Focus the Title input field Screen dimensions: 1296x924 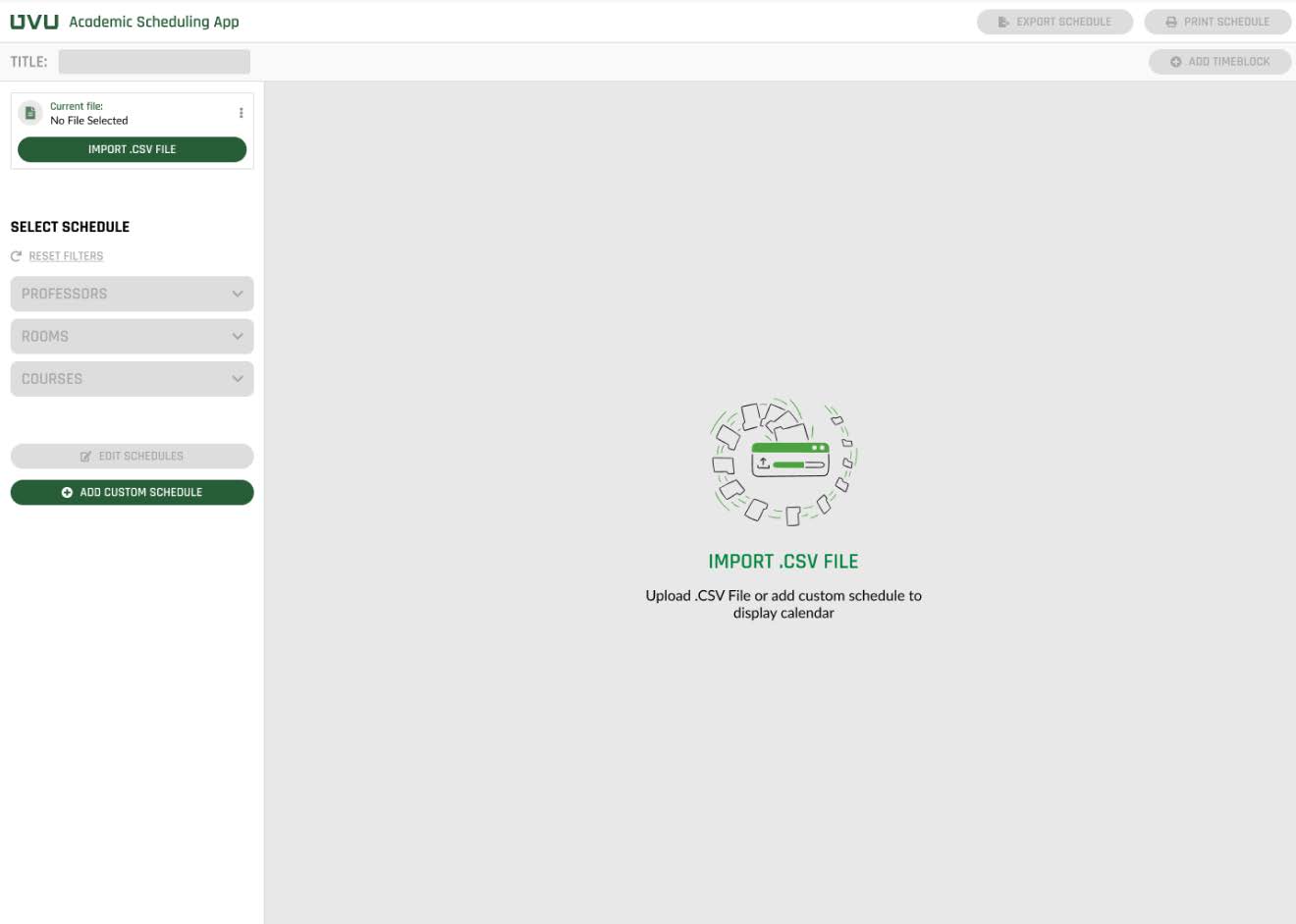coord(154,62)
